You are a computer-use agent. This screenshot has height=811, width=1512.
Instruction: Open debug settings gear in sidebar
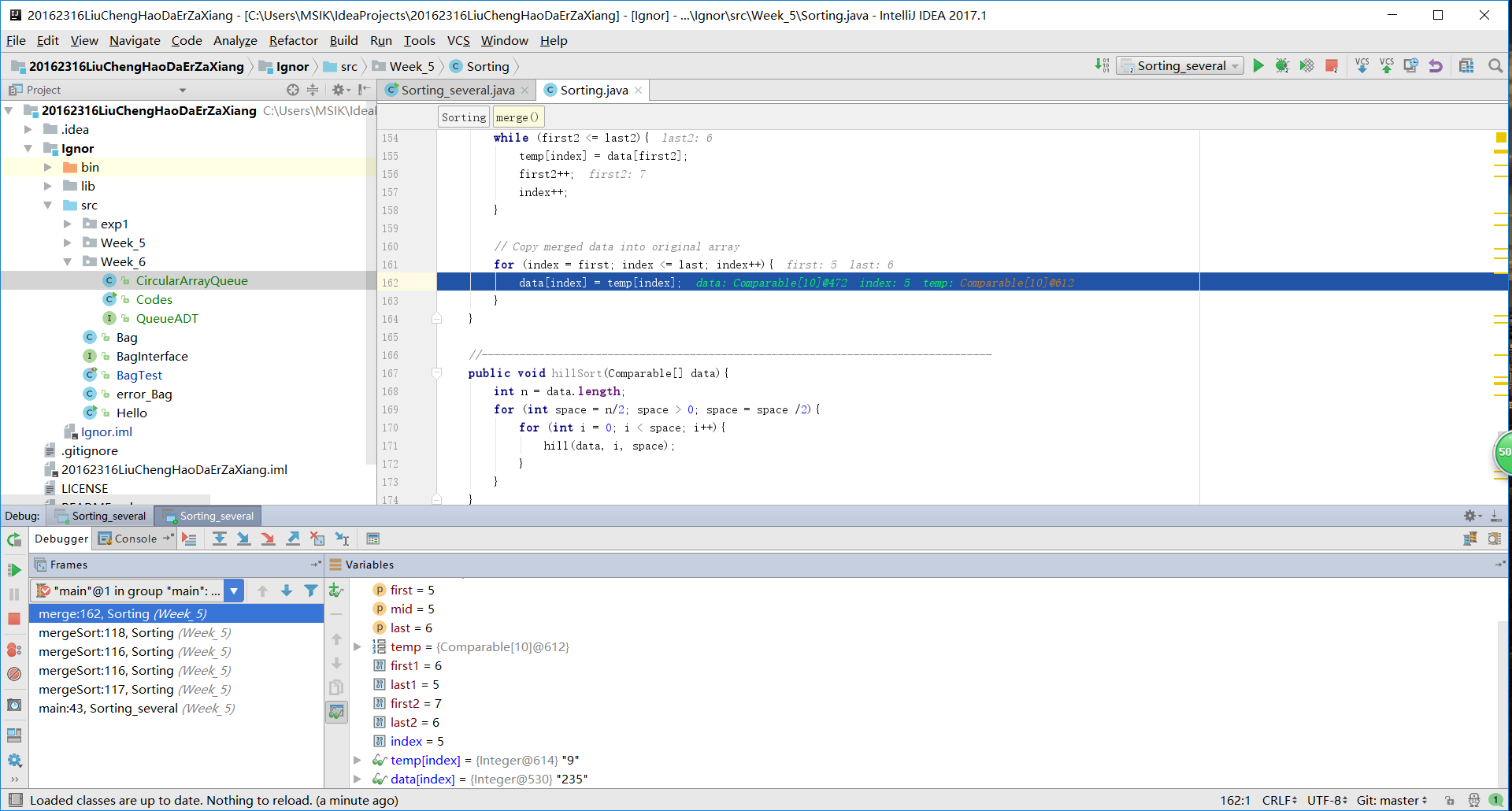point(14,760)
